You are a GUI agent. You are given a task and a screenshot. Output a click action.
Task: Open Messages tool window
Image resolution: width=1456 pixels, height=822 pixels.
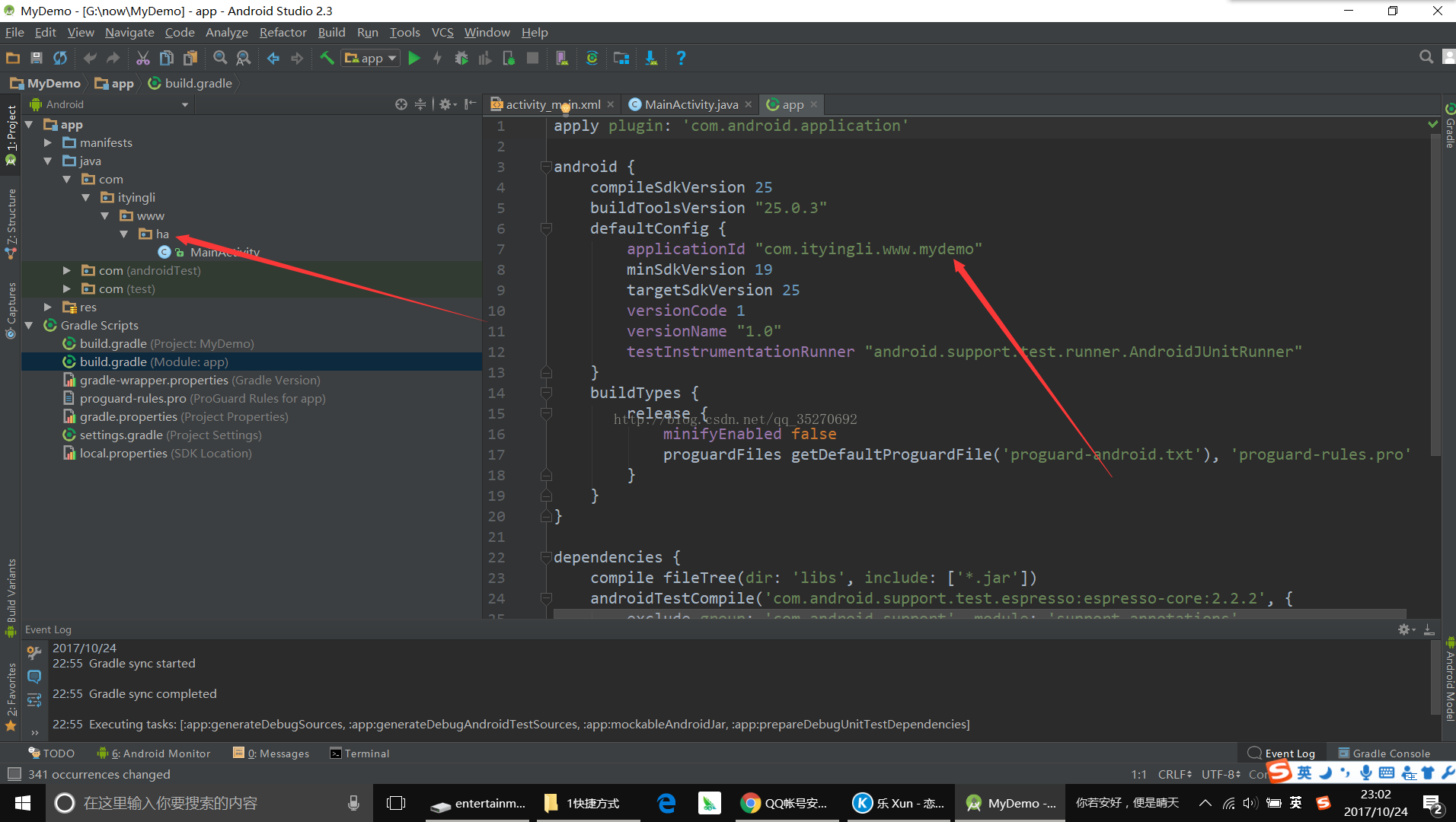tap(271, 753)
